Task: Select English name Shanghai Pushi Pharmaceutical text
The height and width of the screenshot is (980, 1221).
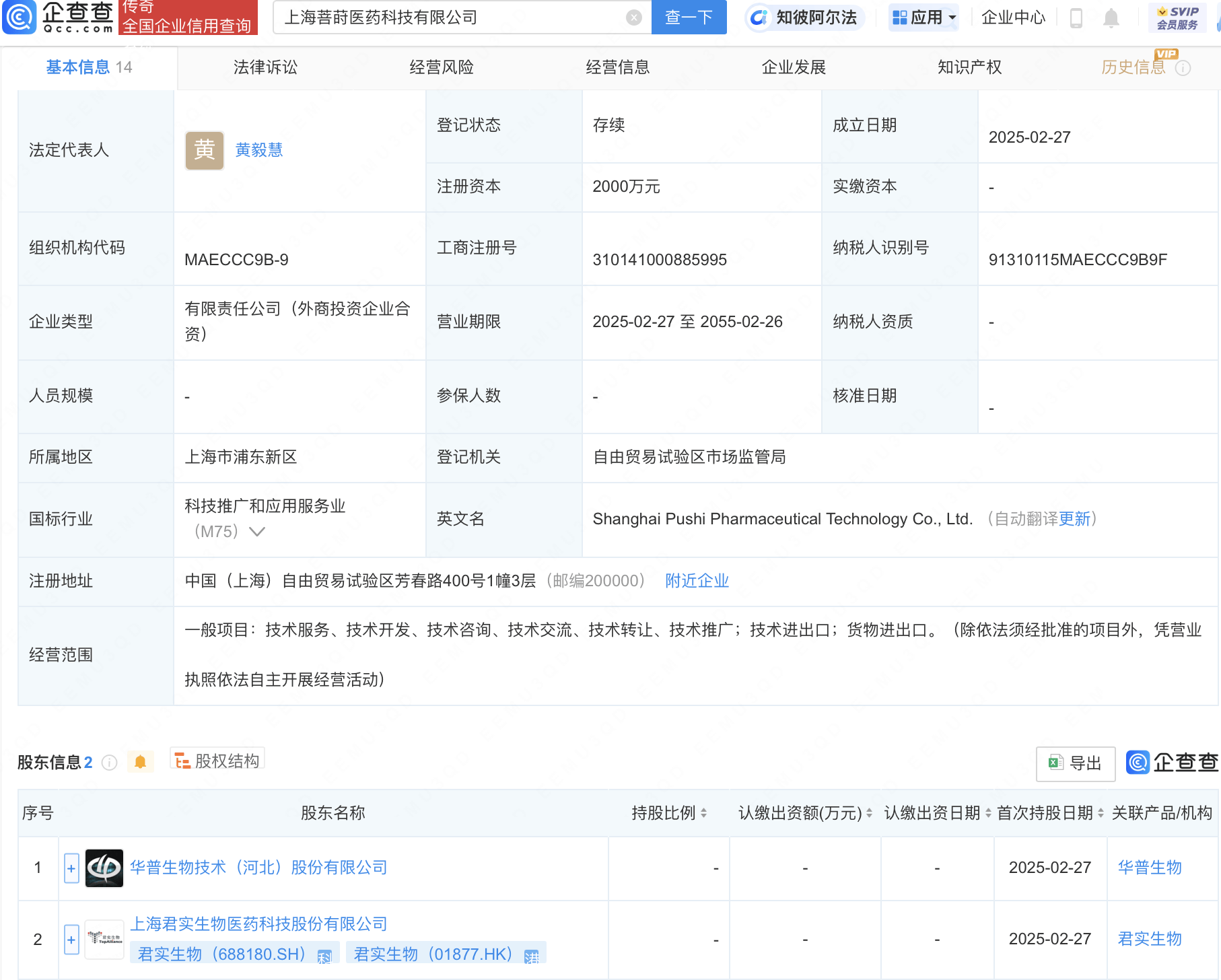Action: (x=783, y=519)
